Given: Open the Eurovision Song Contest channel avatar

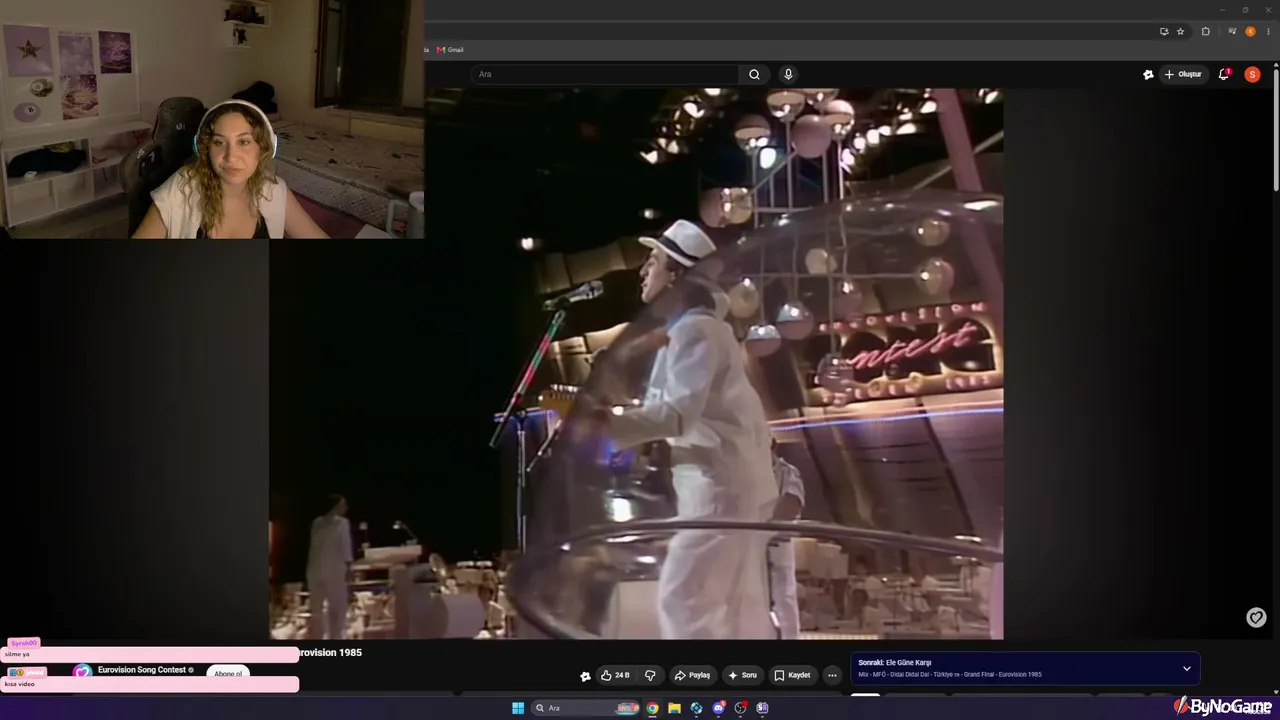Looking at the screenshot, I should [x=83, y=672].
